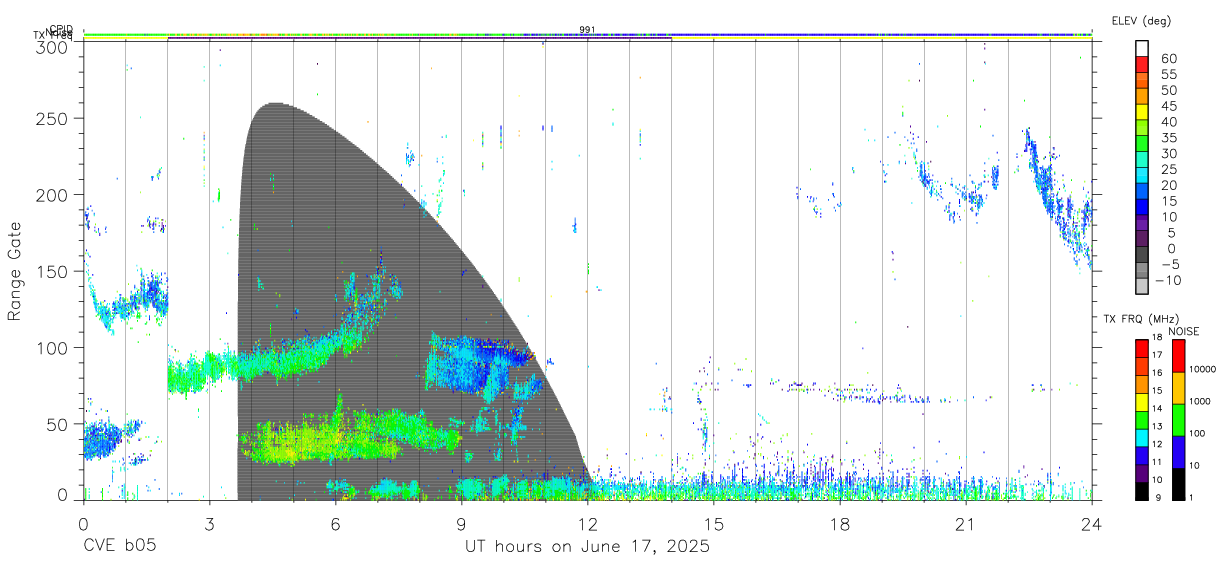Click the "10000" NOISE scale label
1228x567 pixels.
click(1203, 370)
